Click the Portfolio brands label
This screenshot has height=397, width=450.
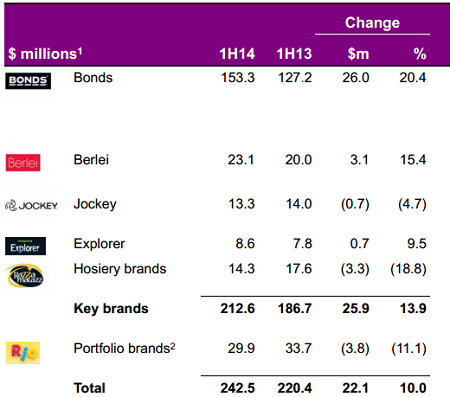[x=124, y=348]
